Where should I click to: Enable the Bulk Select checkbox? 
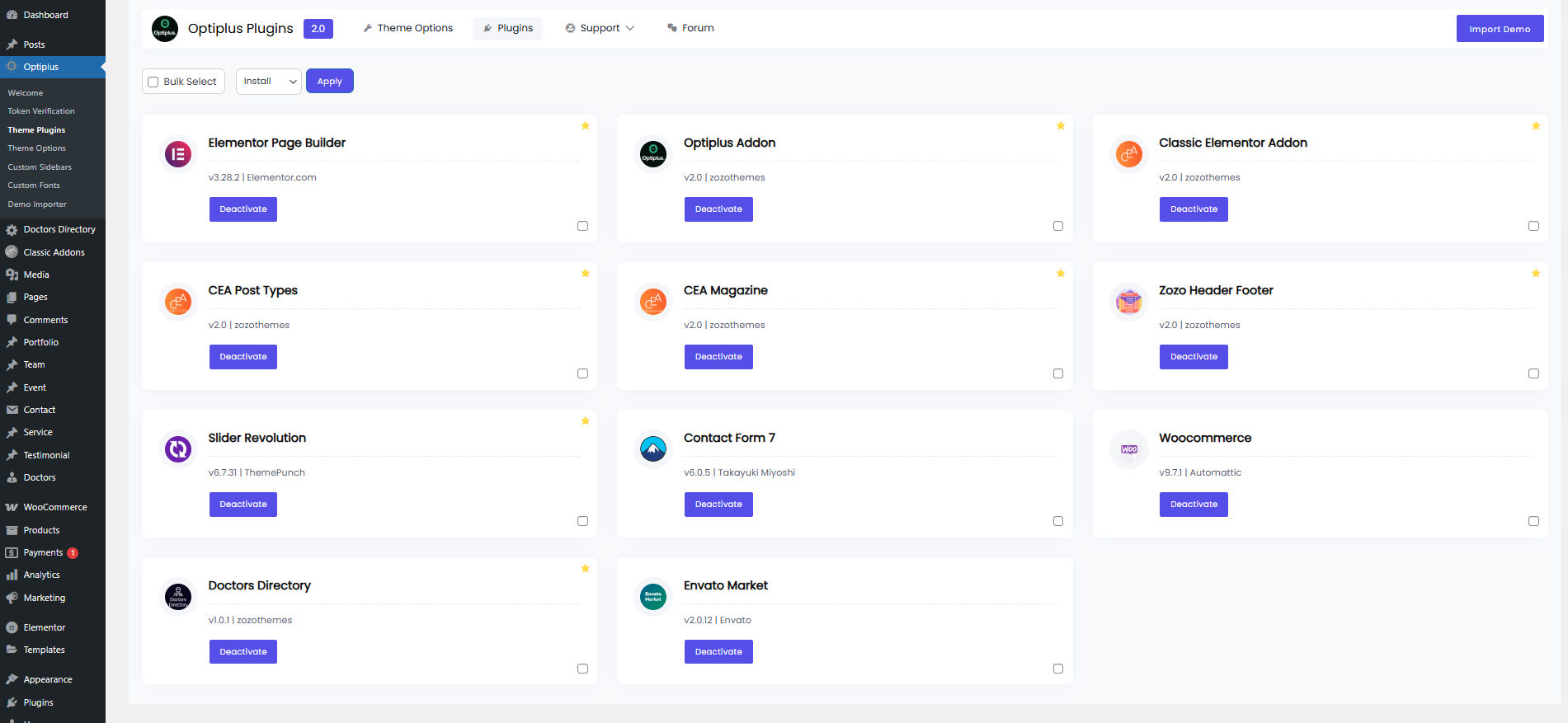click(153, 82)
